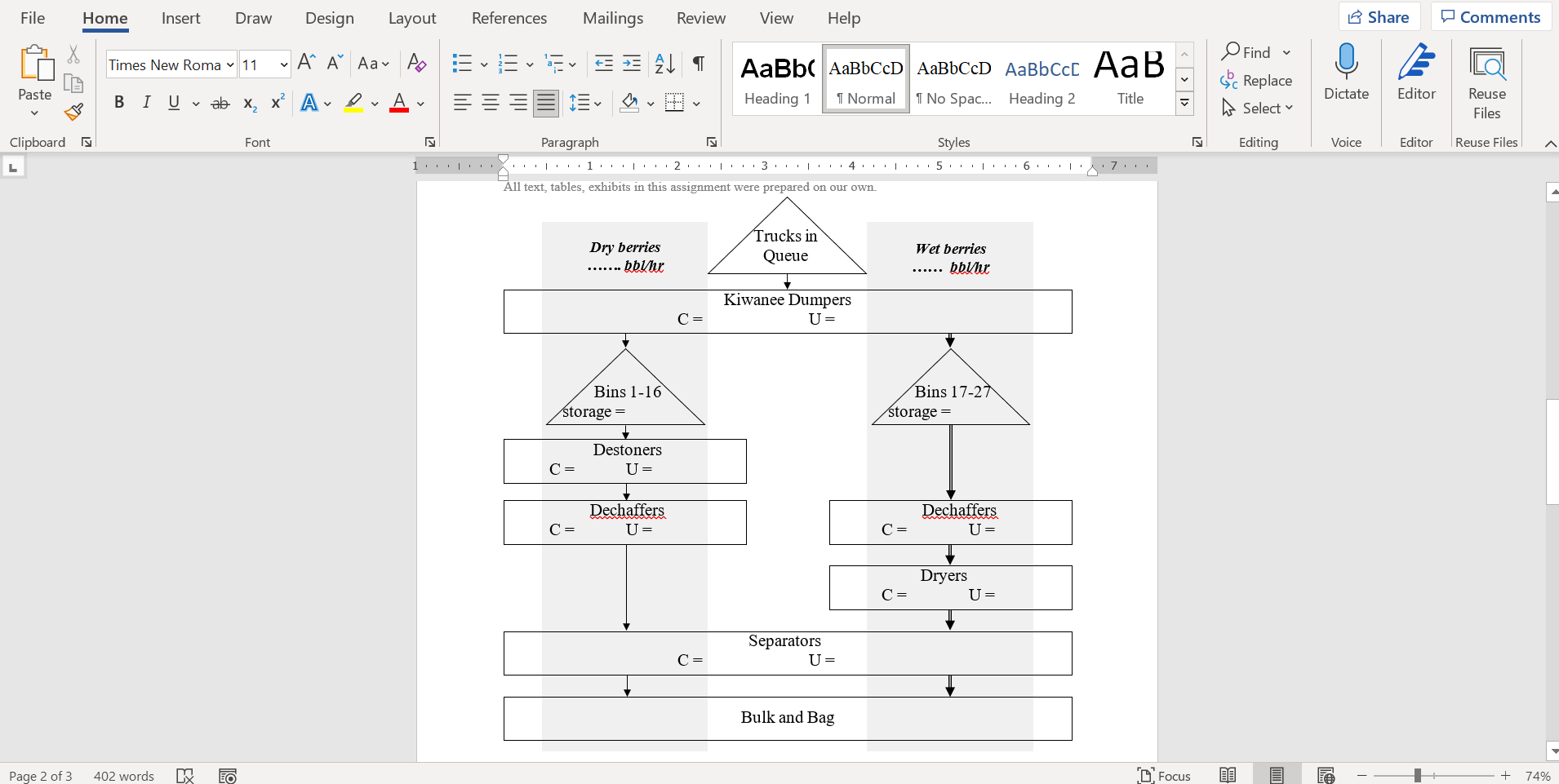Switch to Focus mode in status bar
The image size is (1559, 784).
pos(1165,775)
